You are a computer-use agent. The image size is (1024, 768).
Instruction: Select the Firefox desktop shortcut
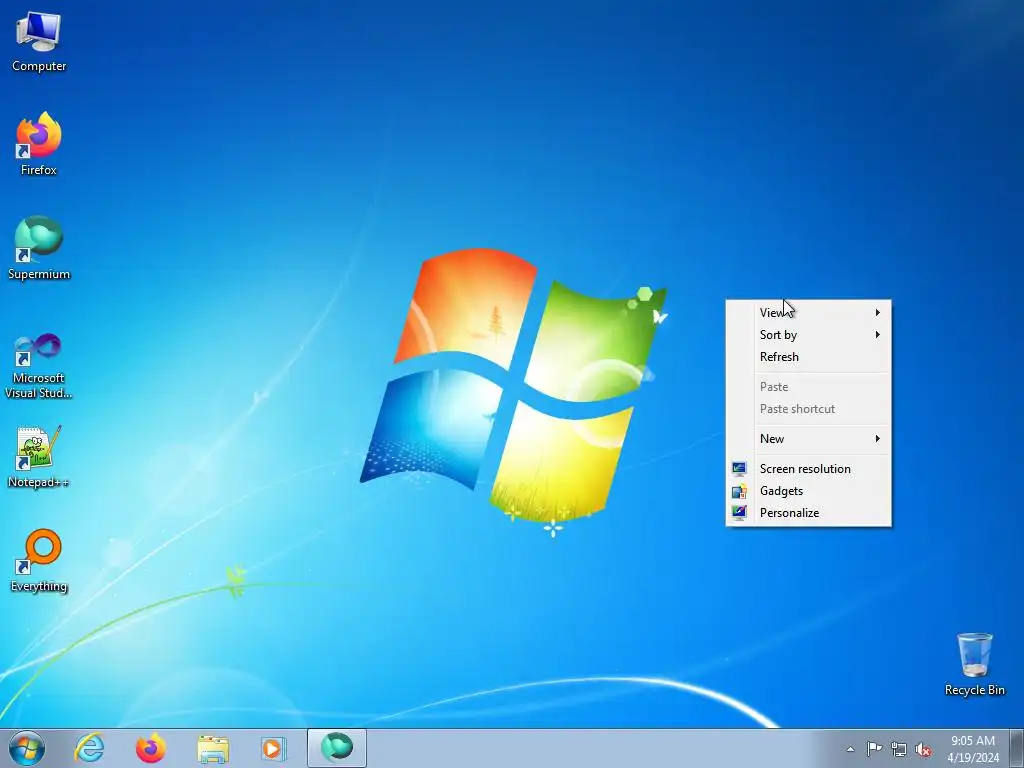pos(39,144)
